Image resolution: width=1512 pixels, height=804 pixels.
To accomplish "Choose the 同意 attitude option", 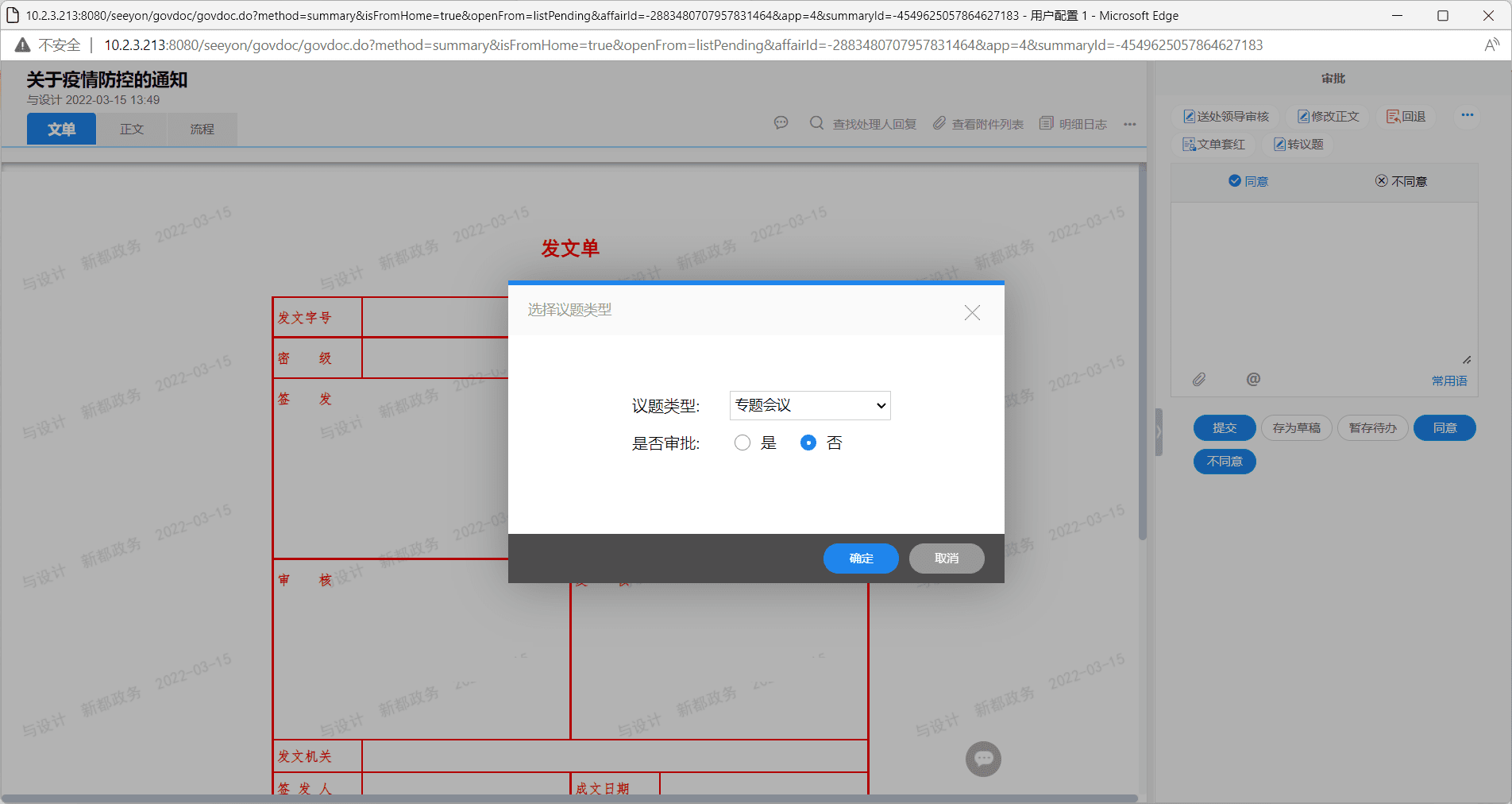I will click(x=1248, y=181).
